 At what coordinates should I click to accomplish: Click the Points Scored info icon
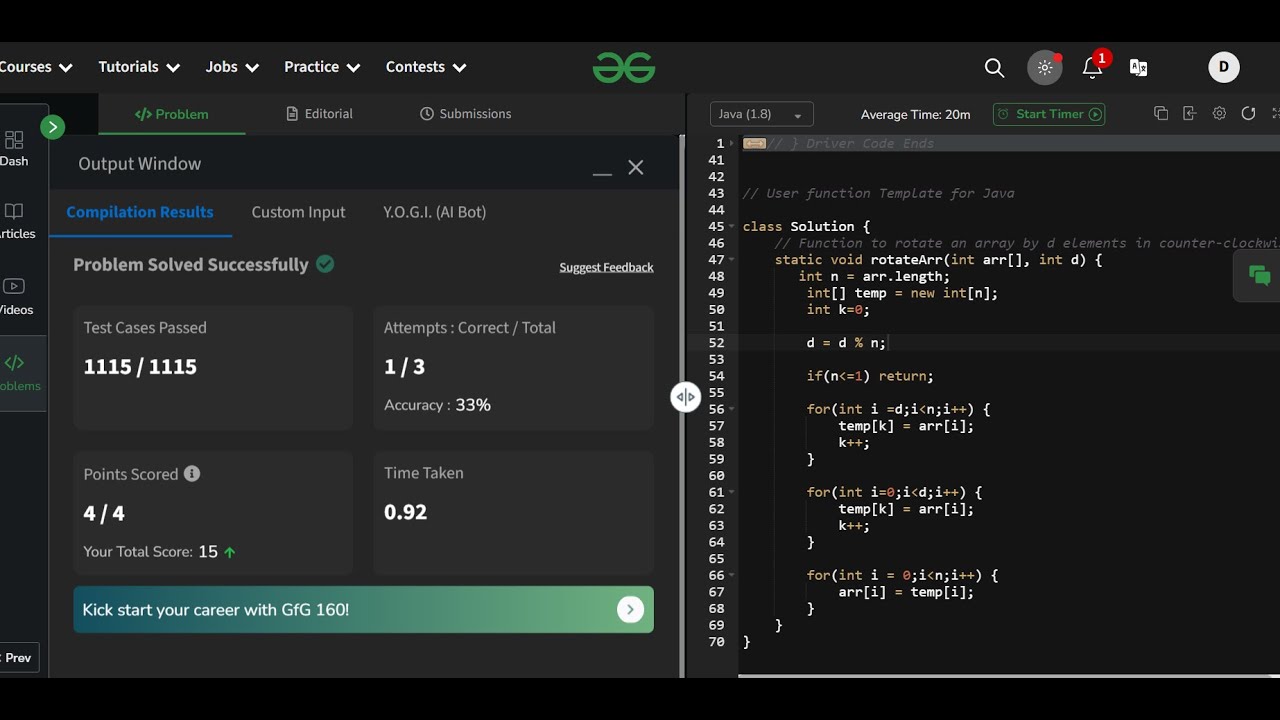tap(192, 474)
